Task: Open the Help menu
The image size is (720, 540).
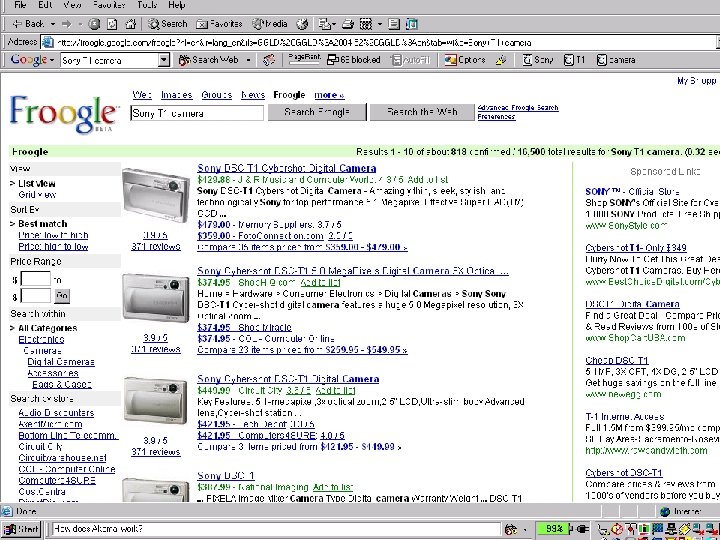Action: point(176,5)
